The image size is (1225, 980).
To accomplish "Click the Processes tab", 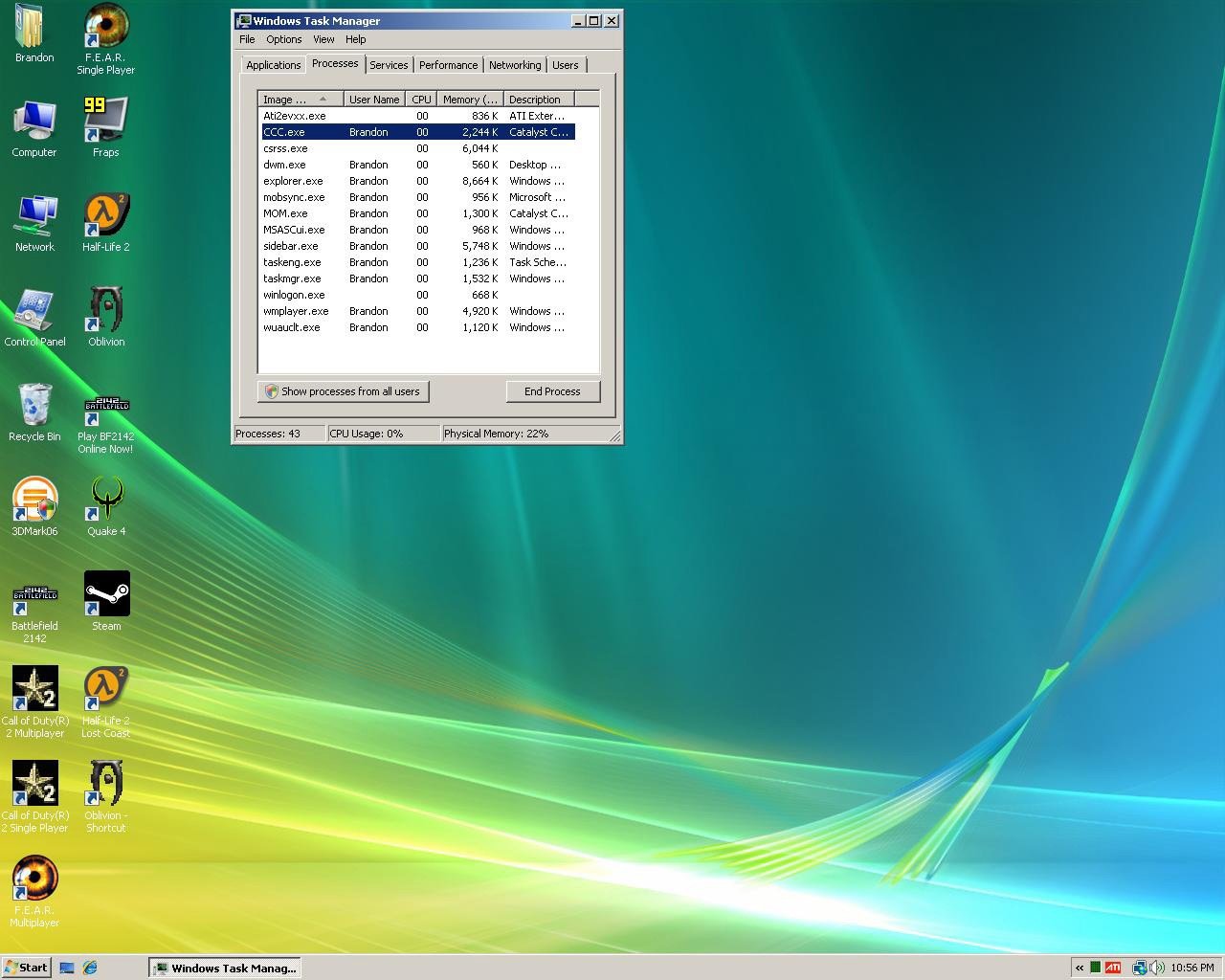I will click(335, 63).
